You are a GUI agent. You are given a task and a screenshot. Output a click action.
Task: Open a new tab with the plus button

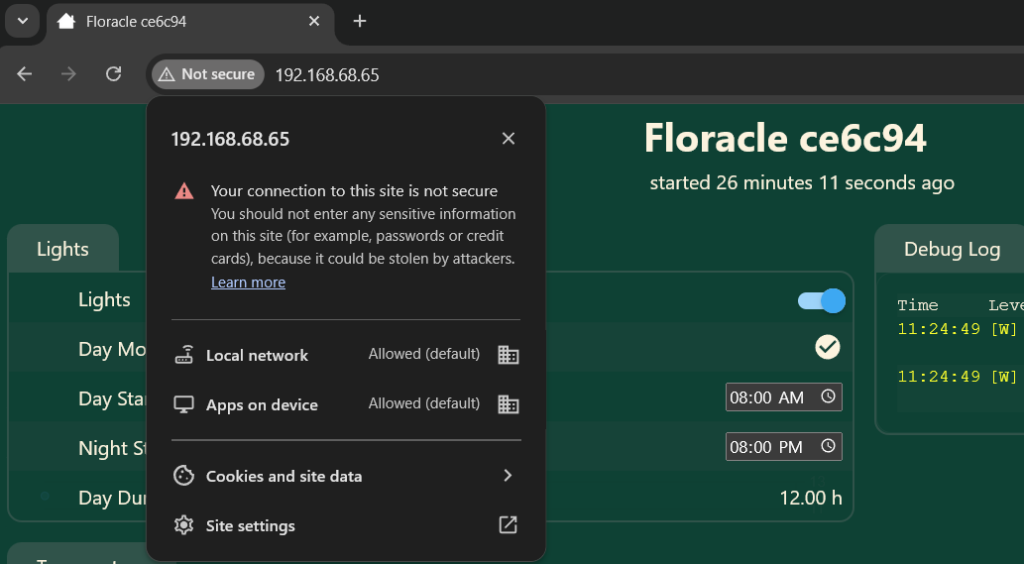coord(359,22)
